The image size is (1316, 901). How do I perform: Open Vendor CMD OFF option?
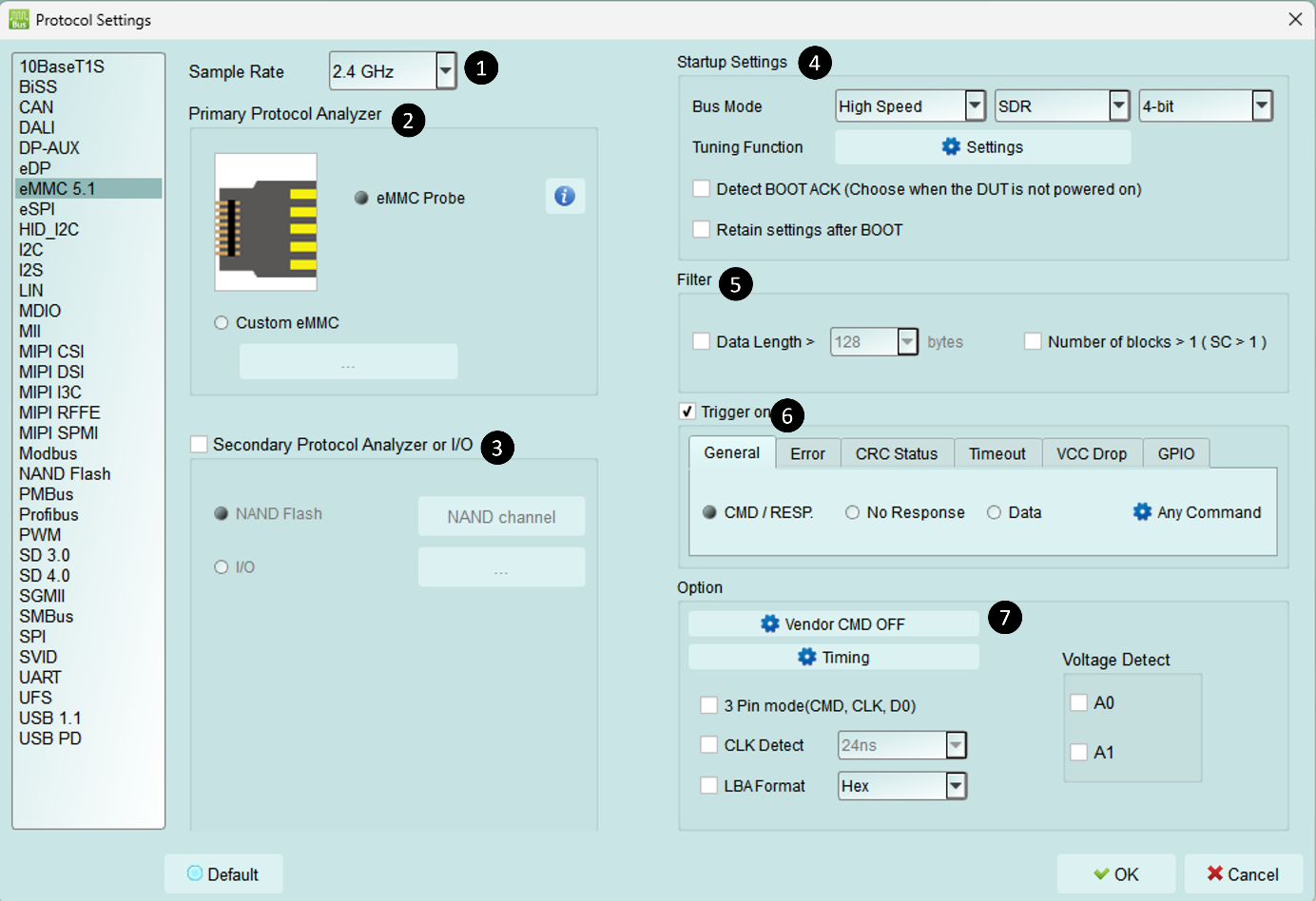coord(833,623)
